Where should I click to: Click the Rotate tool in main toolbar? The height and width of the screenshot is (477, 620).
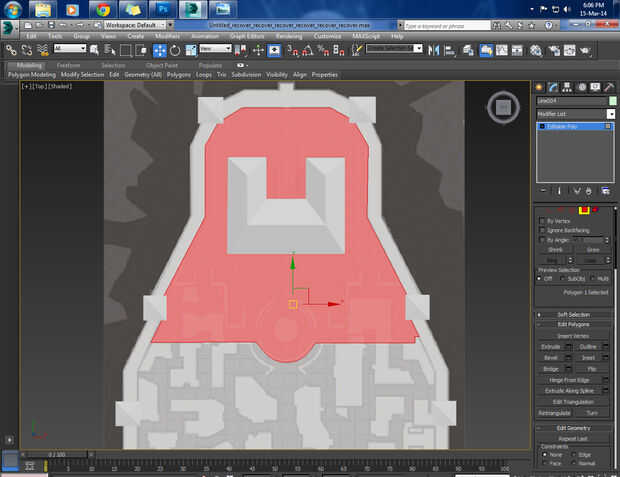(176, 49)
